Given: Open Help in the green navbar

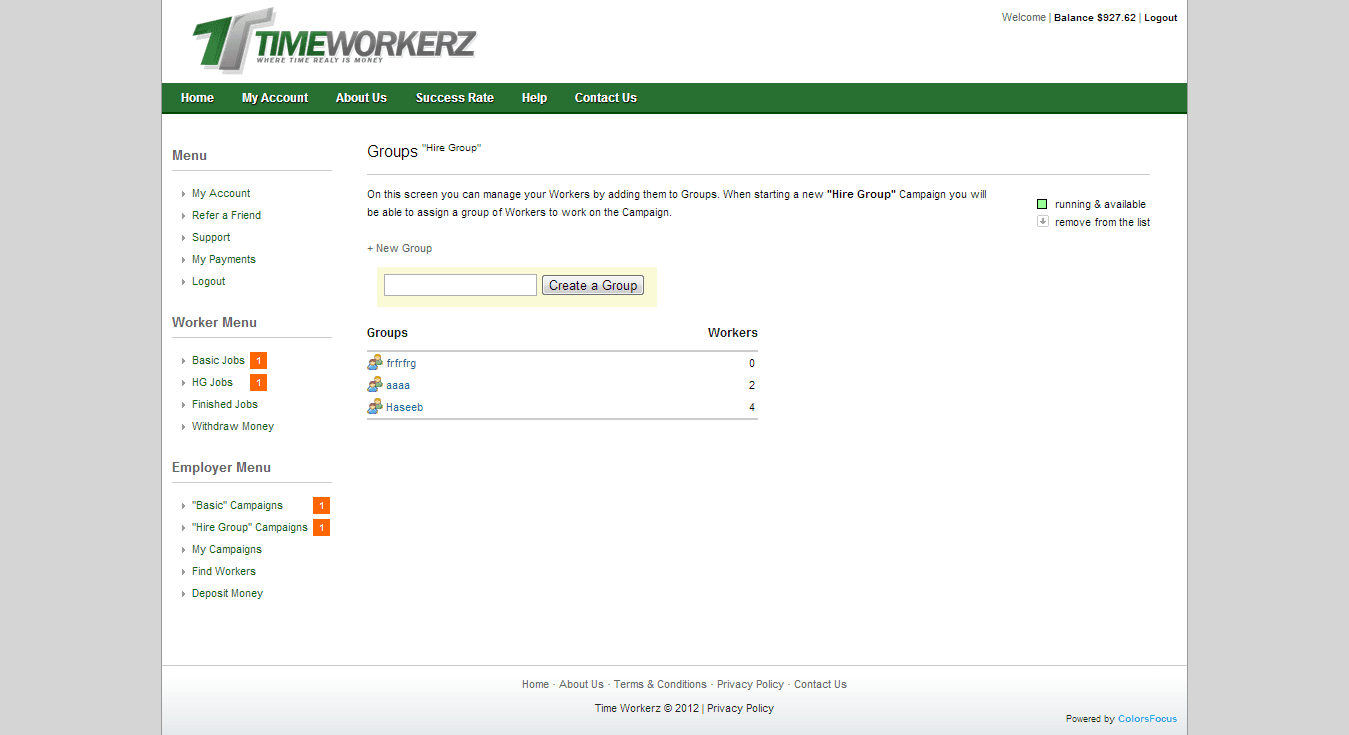Looking at the screenshot, I should pos(534,98).
